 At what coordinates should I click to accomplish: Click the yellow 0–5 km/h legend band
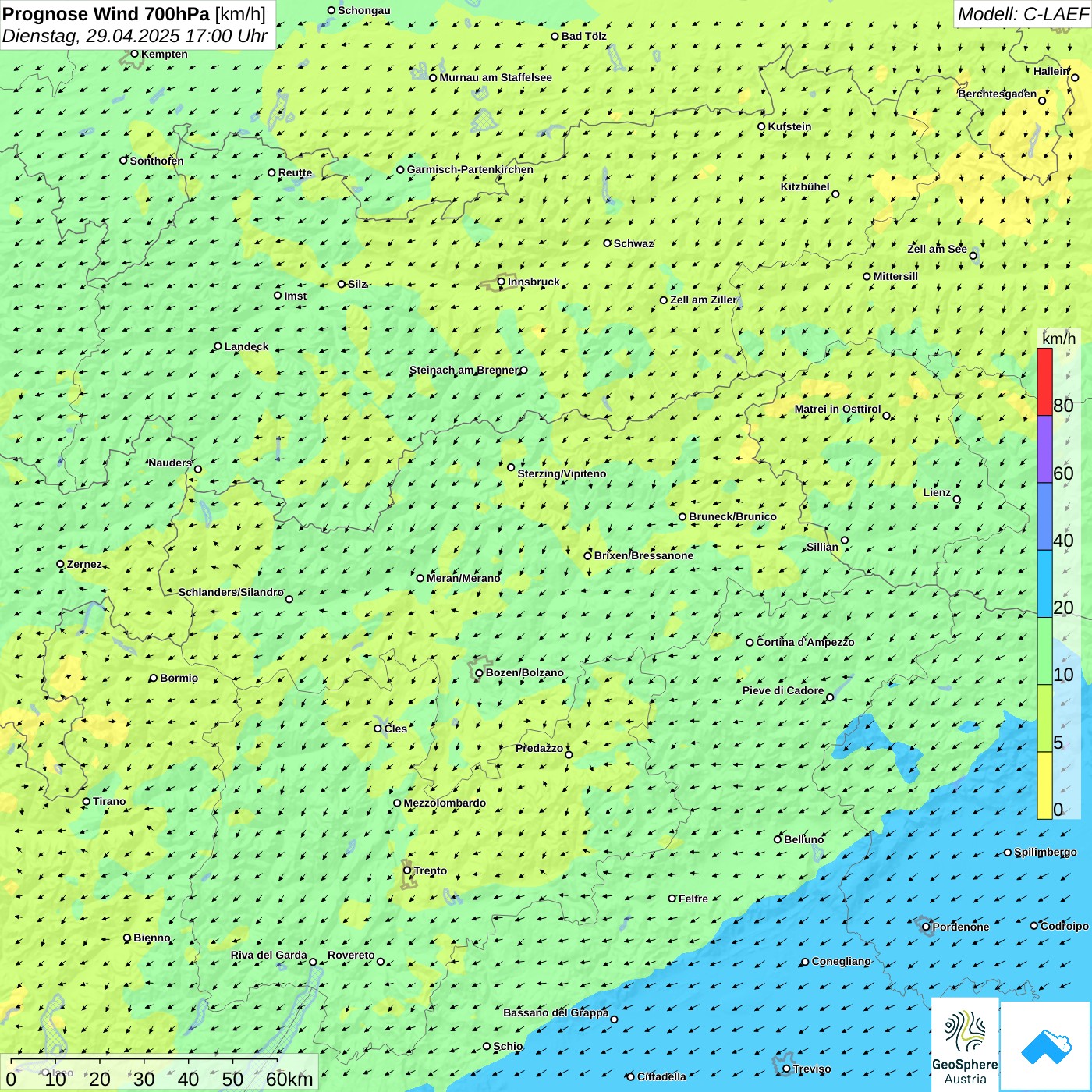coord(1044,785)
